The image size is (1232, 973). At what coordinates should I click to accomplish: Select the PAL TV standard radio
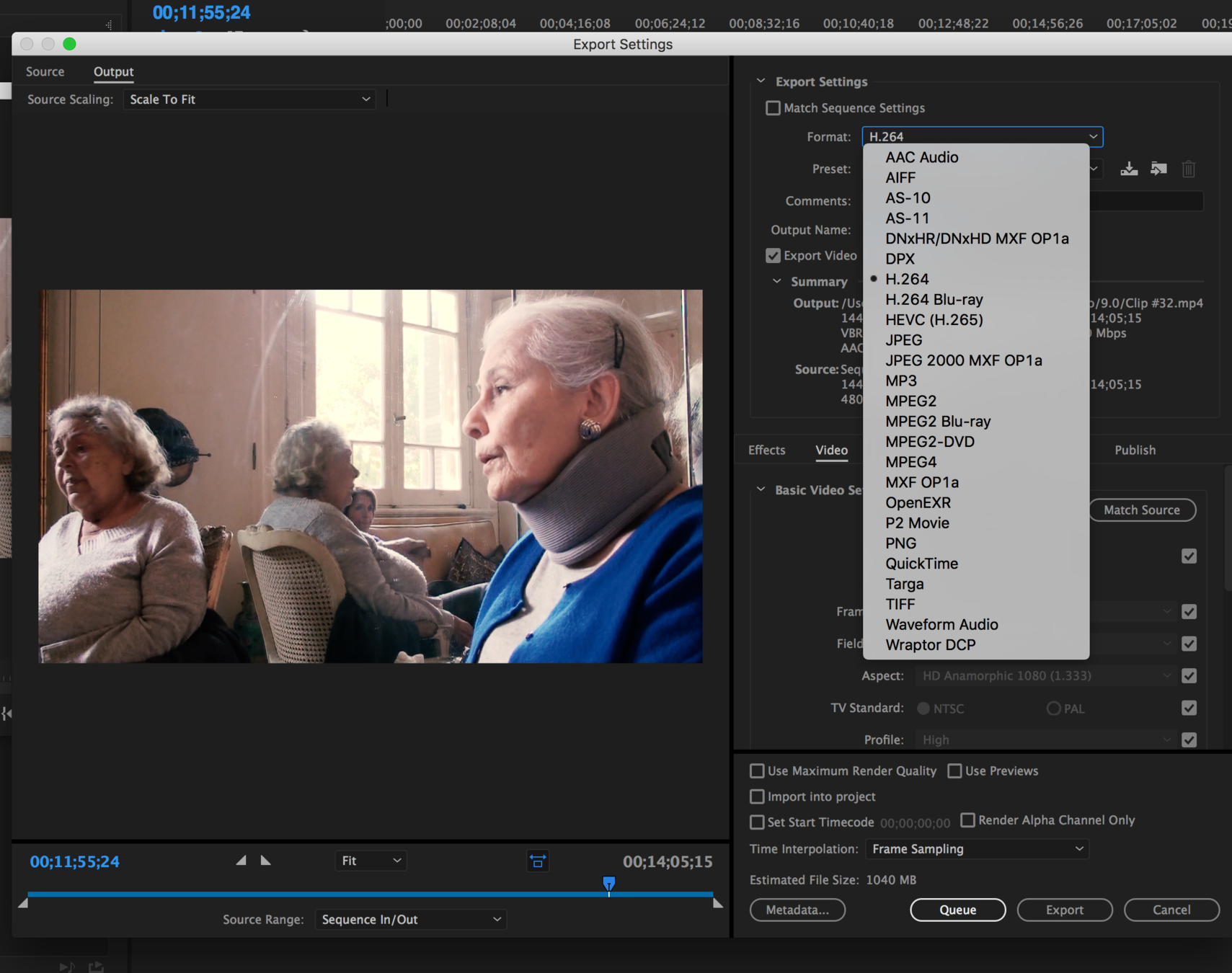[1053, 708]
